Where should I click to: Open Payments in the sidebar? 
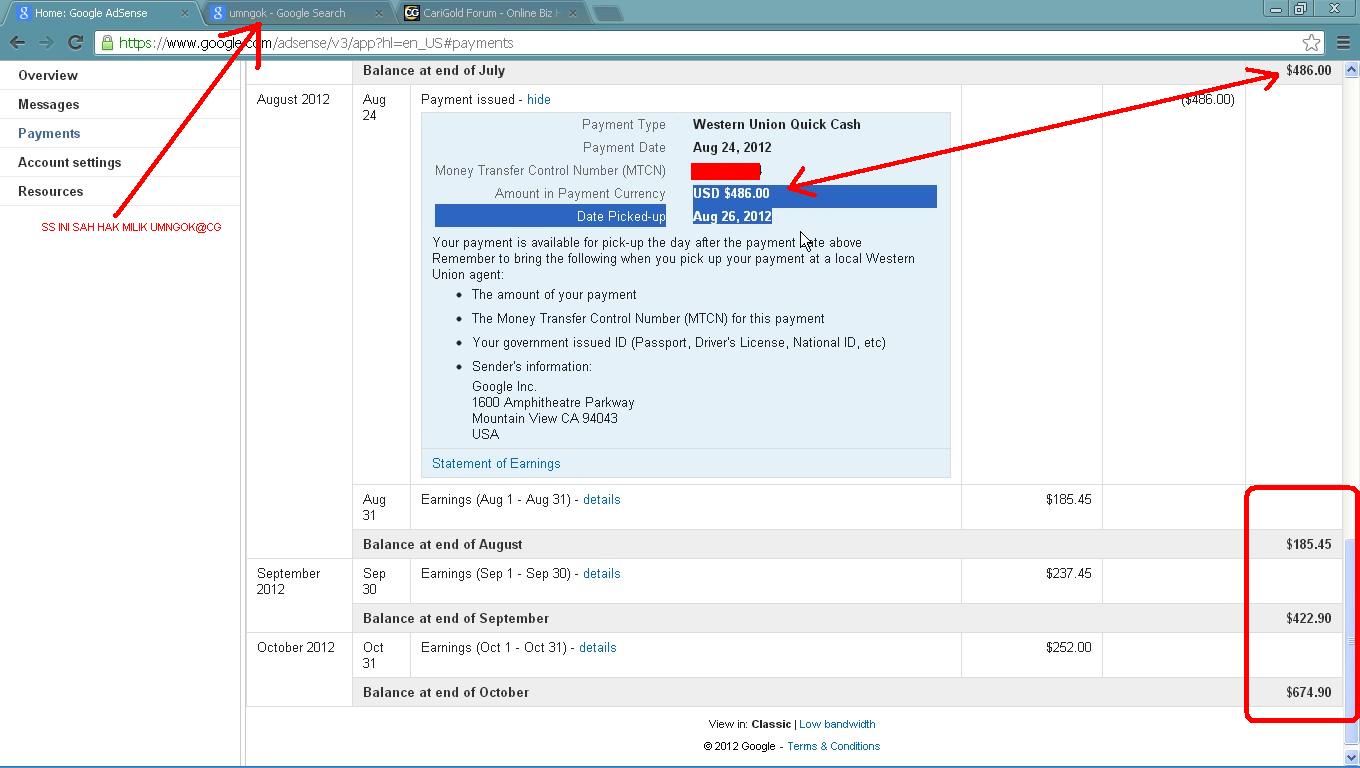pyautogui.click(x=49, y=133)
